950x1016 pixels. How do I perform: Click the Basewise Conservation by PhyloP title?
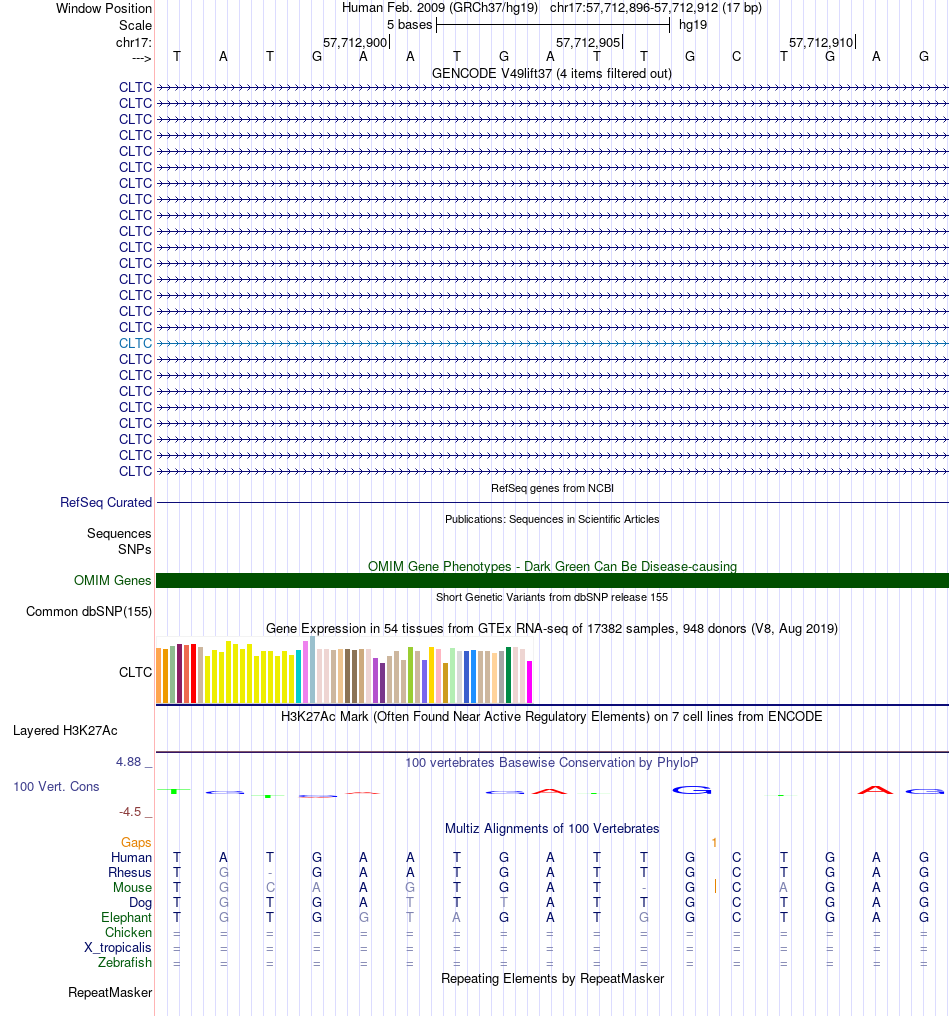pyautogui.click(x=552, y=763)
